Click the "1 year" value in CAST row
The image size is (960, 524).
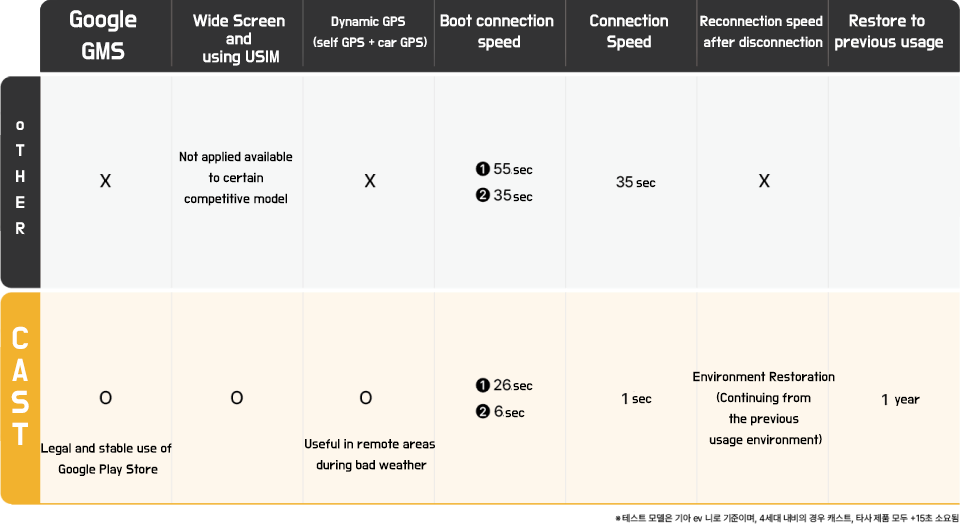tap(899, 400)
